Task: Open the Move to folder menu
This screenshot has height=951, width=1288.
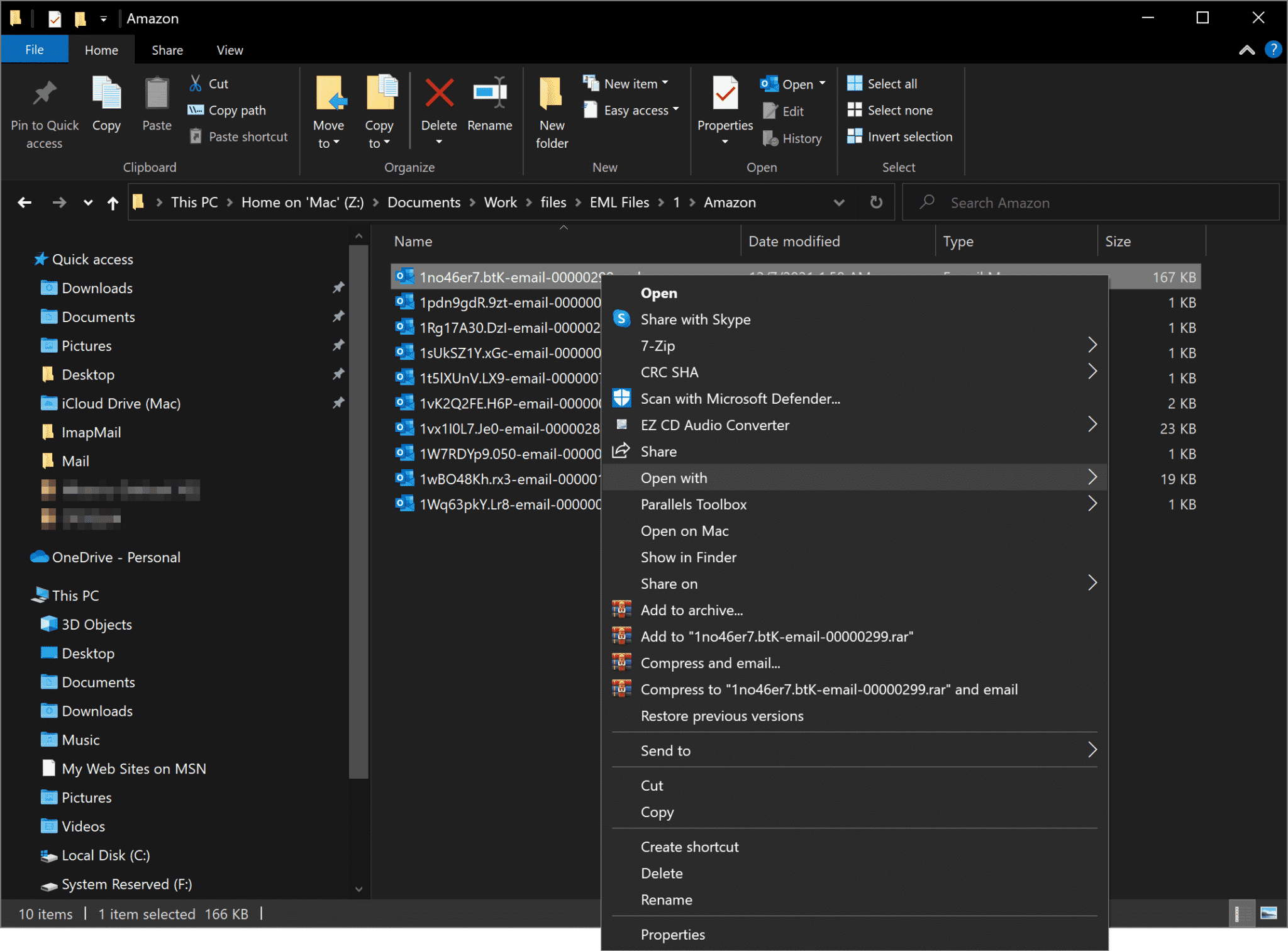Action: pos(329,113)
